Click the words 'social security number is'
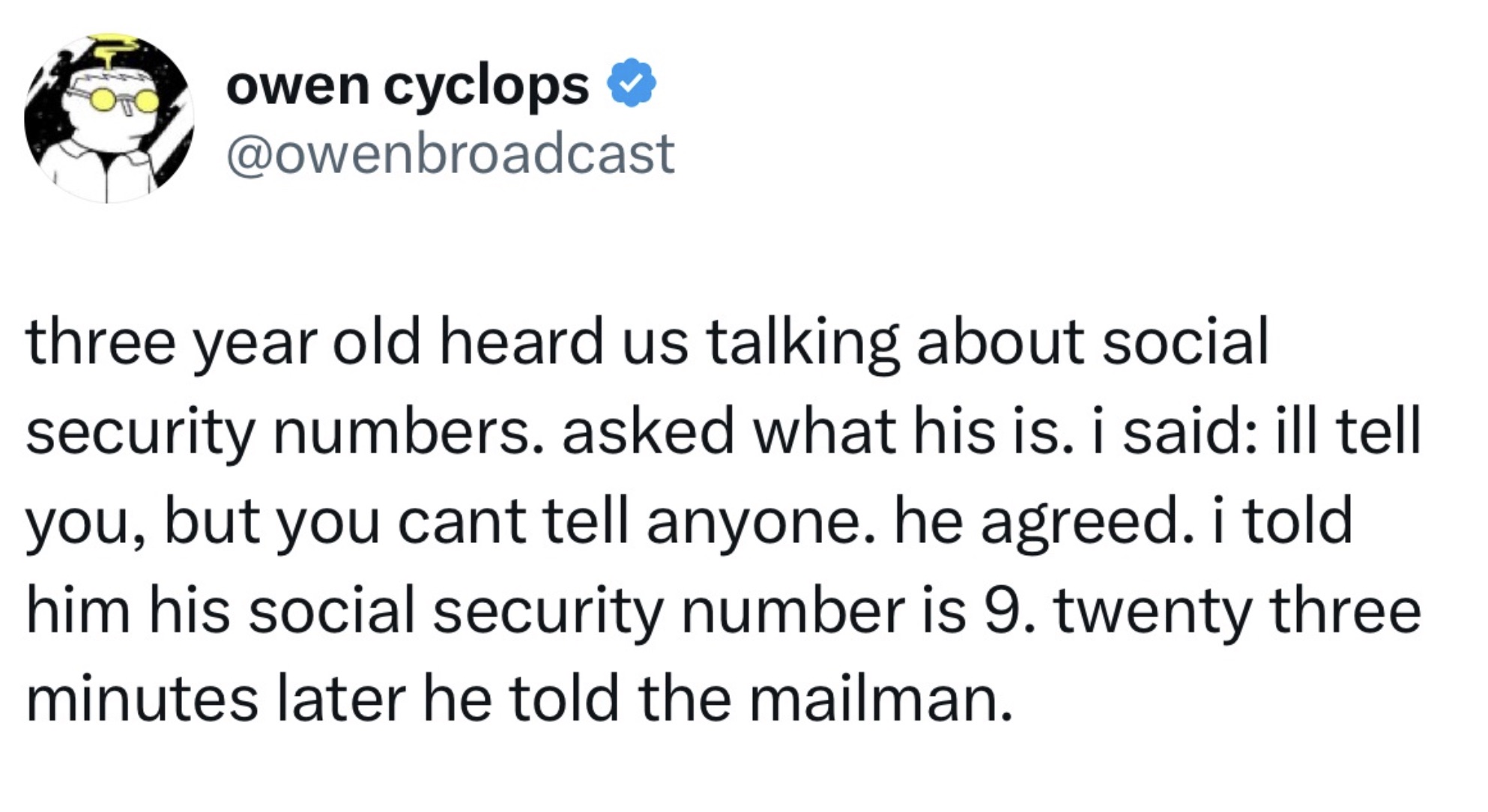The width and height of the screenshot is (1488, 812). pyautogui.click(x=607, y=610)
